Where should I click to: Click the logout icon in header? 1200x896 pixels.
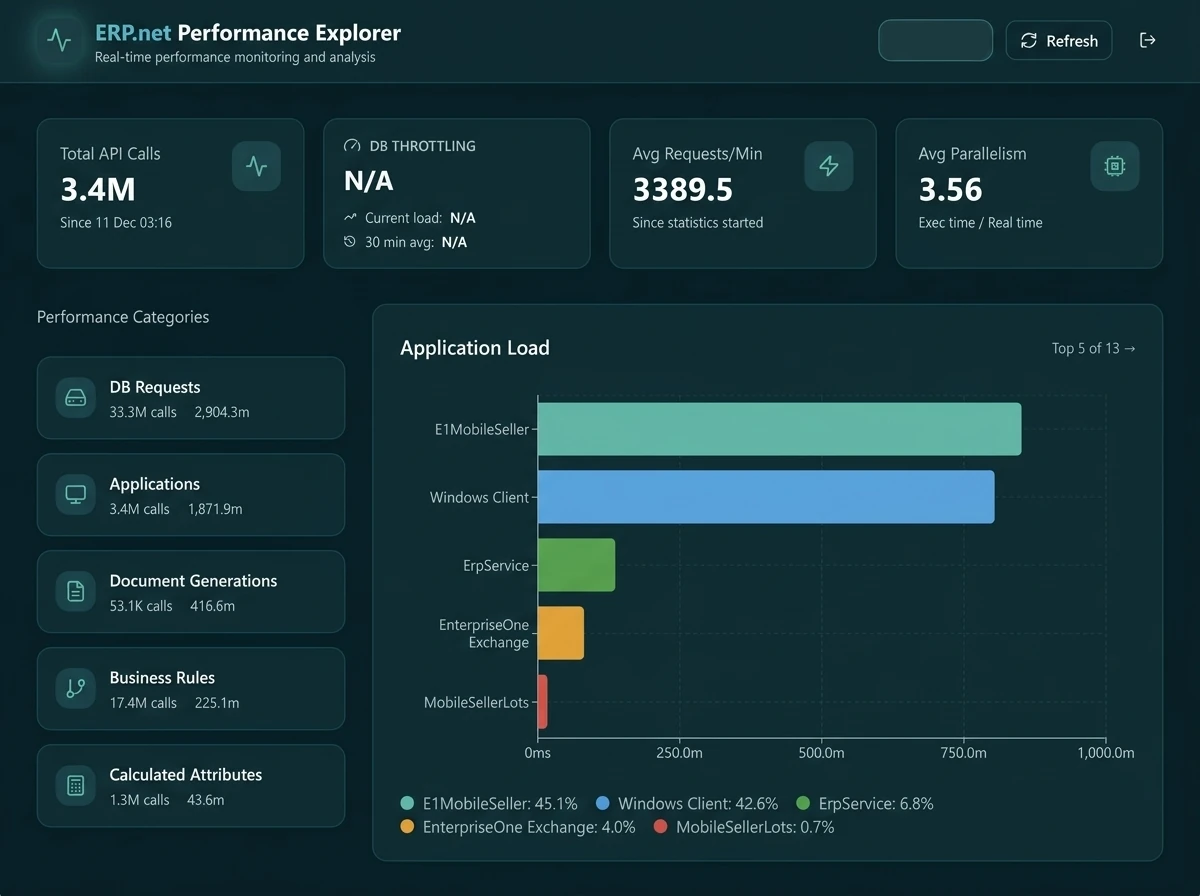coord(1147,40)
